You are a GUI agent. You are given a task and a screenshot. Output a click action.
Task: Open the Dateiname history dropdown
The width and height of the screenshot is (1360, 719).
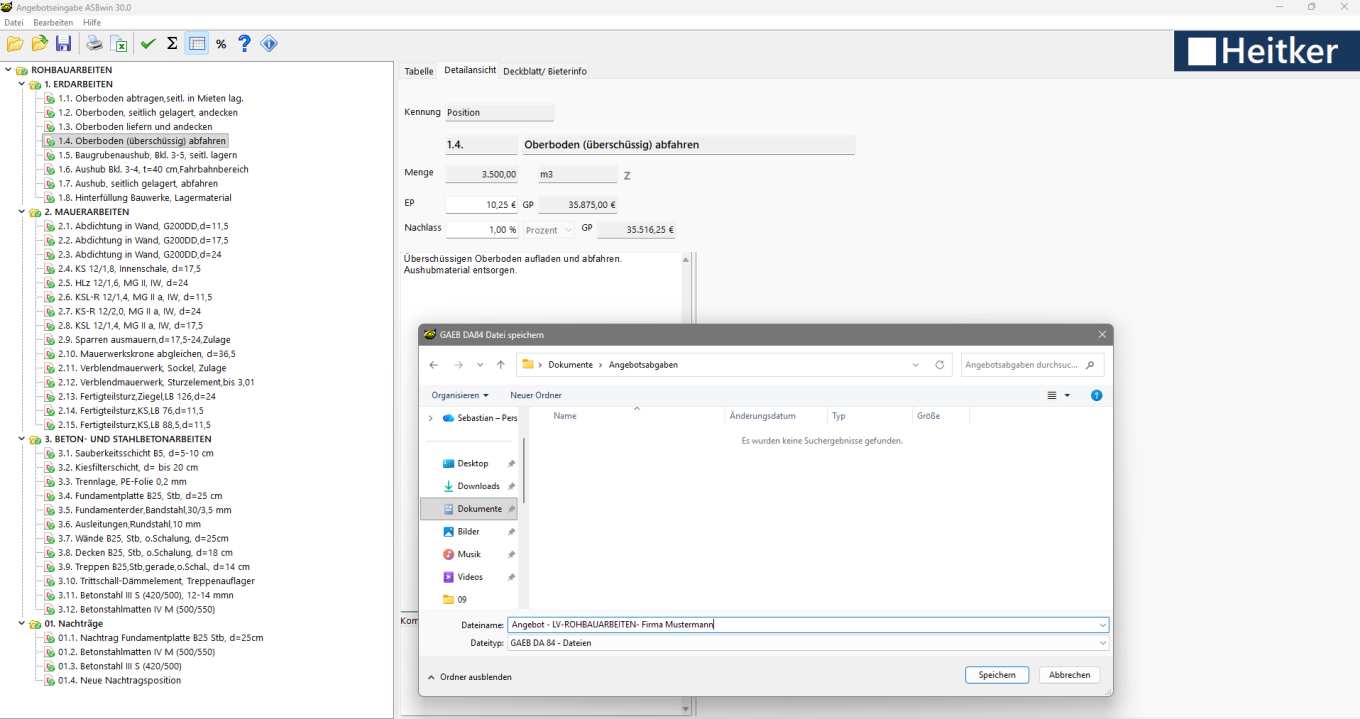1102,625
